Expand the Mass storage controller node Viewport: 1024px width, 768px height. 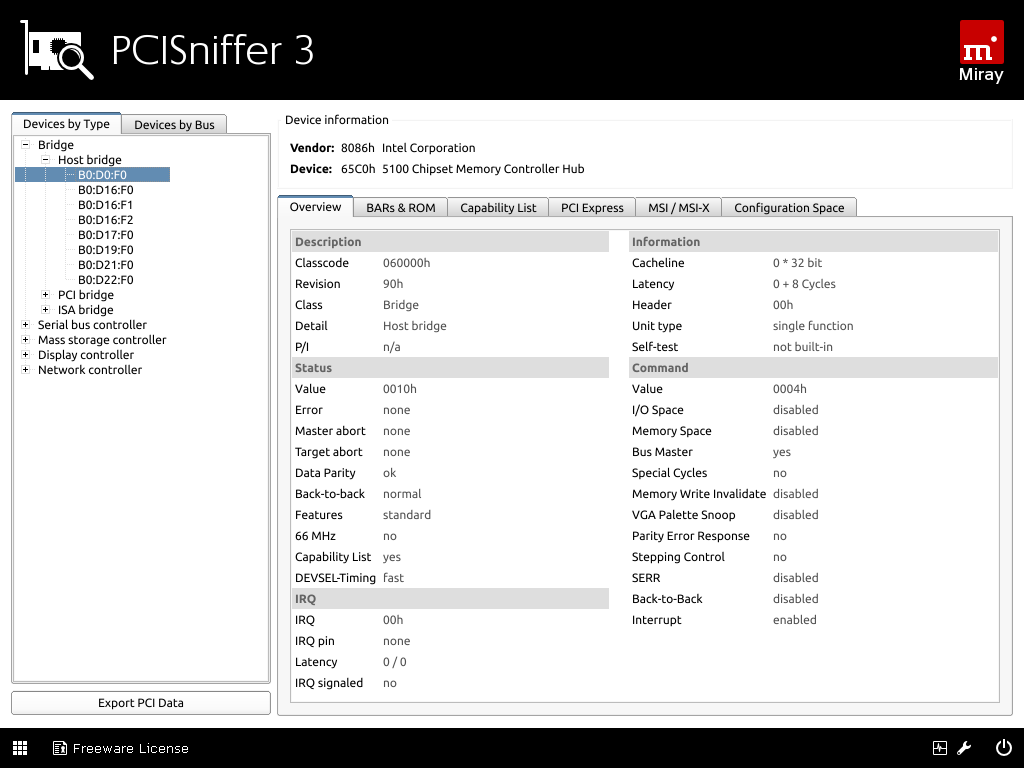click(26, 340)
